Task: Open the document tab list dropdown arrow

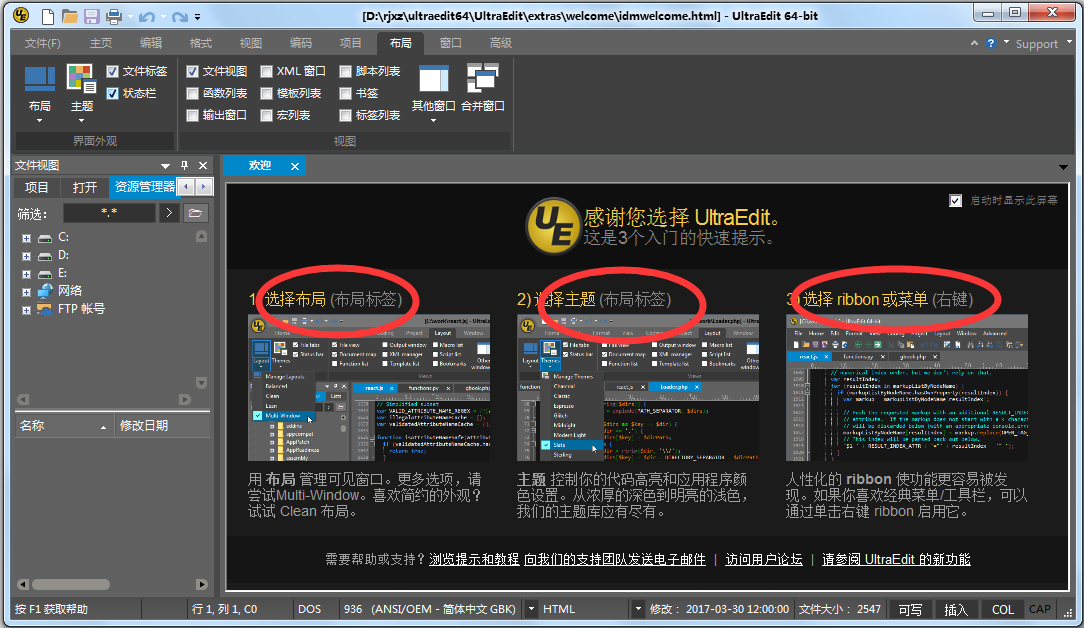Action: [1063, 167]
